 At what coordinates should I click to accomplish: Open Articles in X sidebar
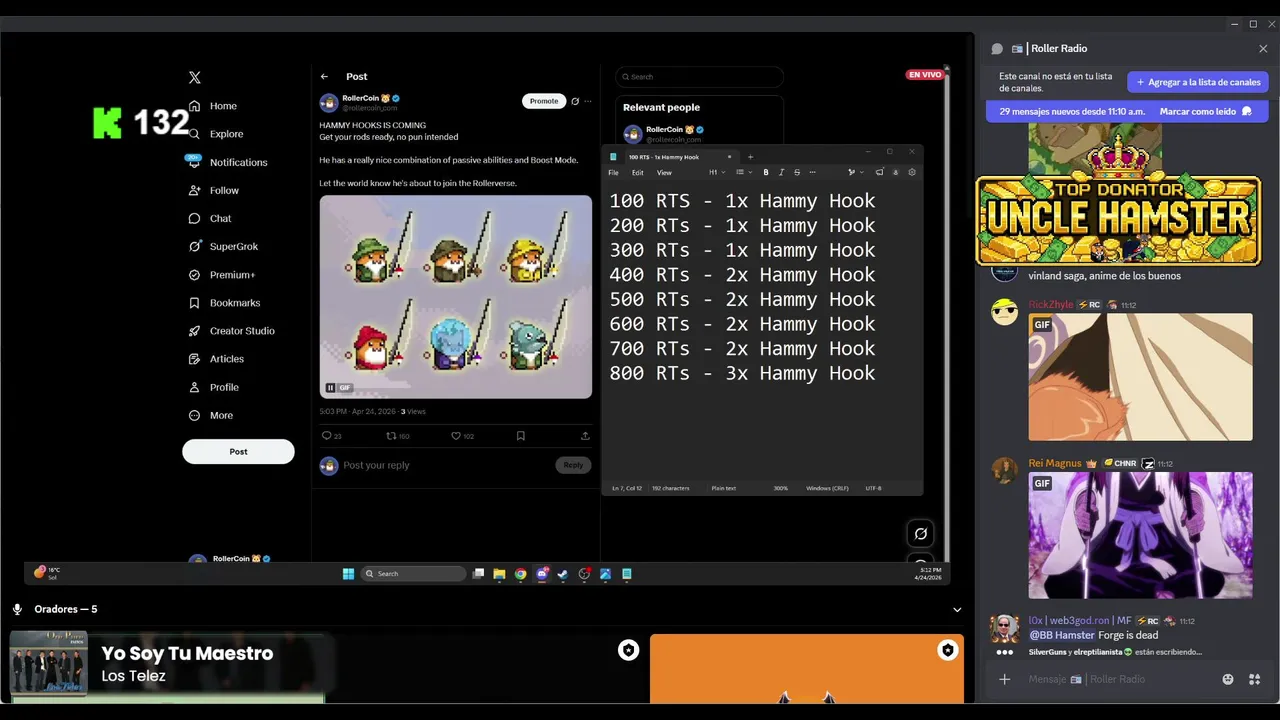tap(216, 359)
